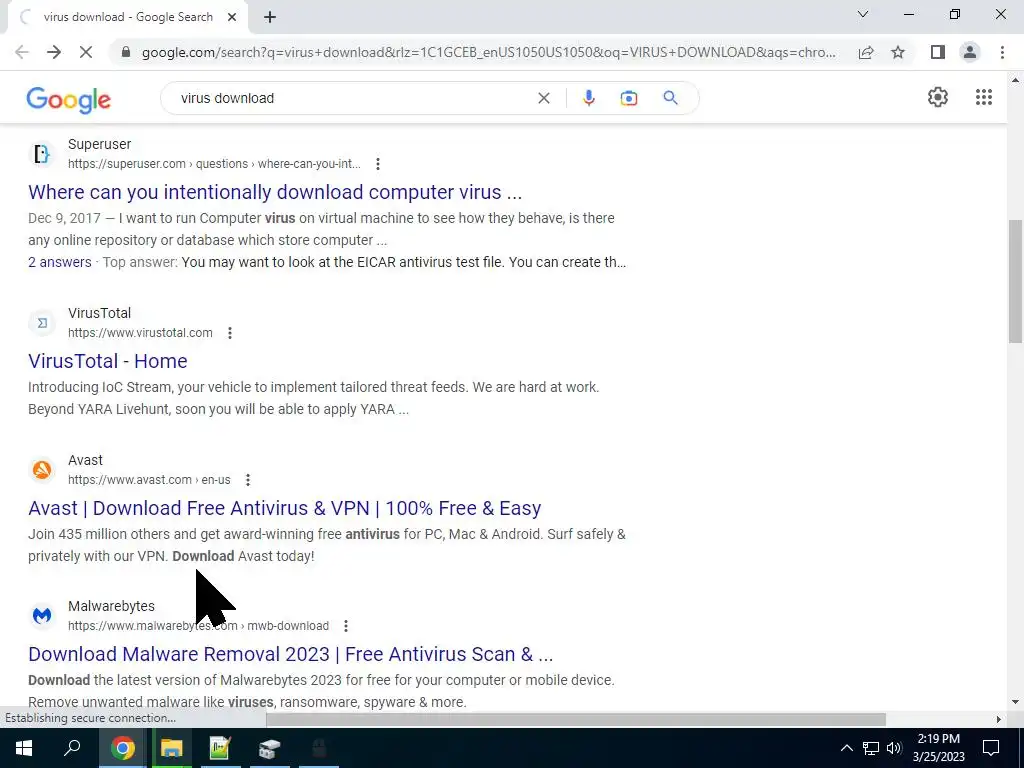The width and height of the screenshot is (1024, 768).
Task: Click the Malwarebytes site favicon
Action: (42, 616)
